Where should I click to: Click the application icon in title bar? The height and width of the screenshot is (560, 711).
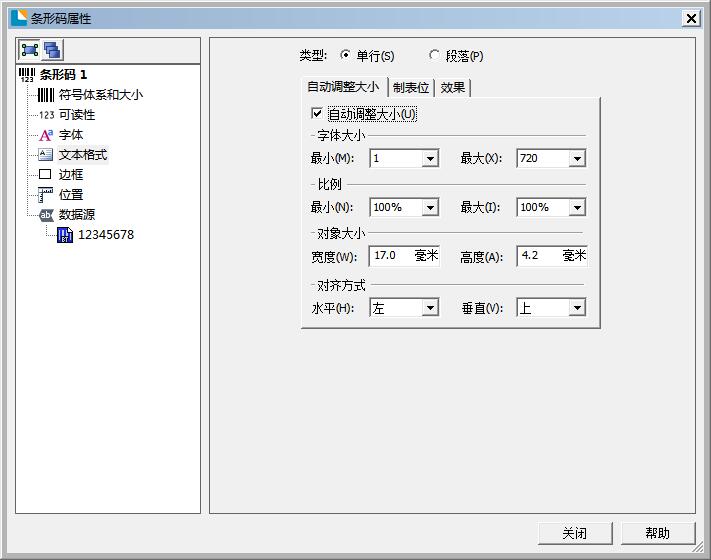tap(19, 18)
